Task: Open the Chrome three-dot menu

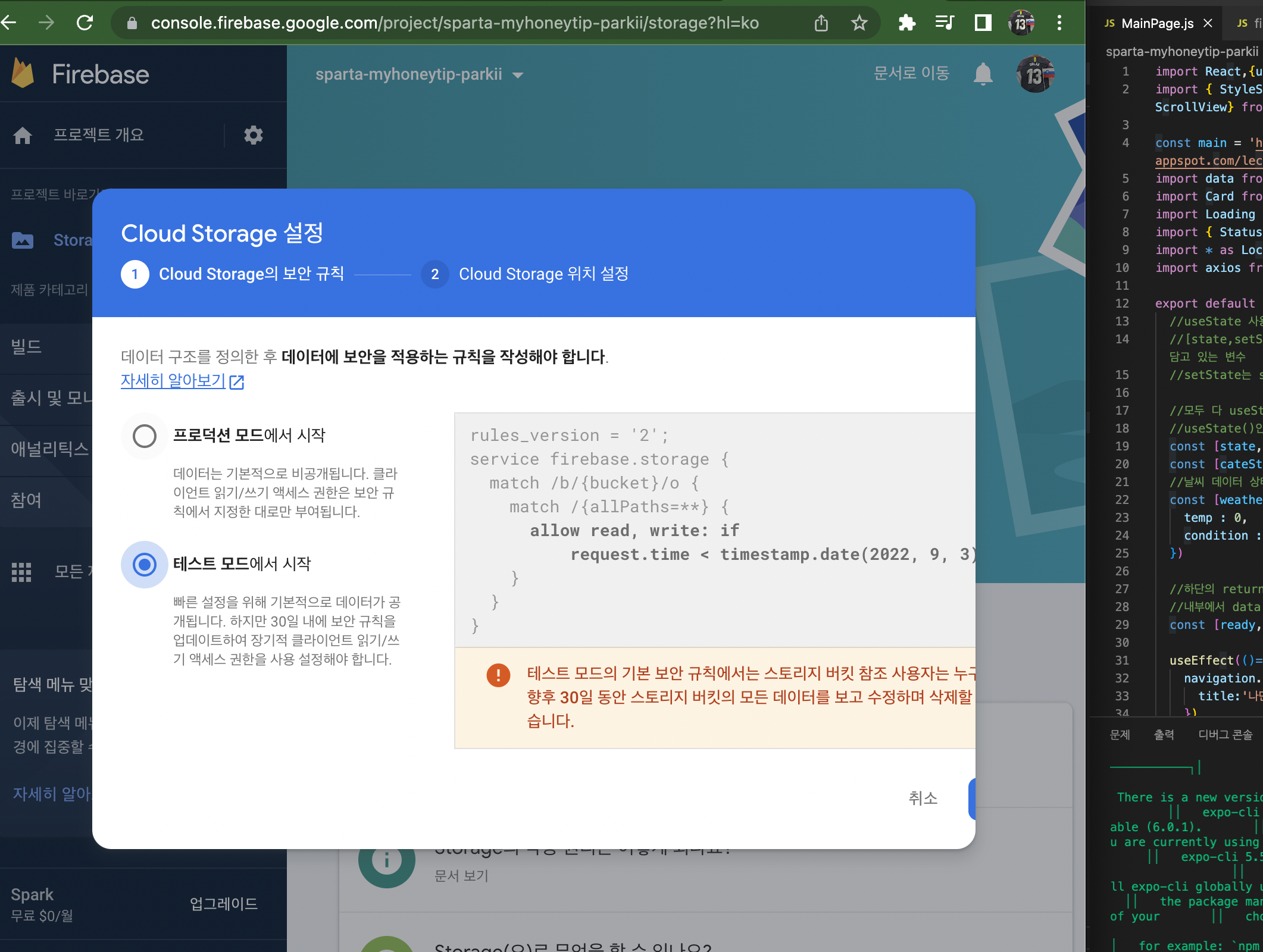Action: (x=1059, y=23)
